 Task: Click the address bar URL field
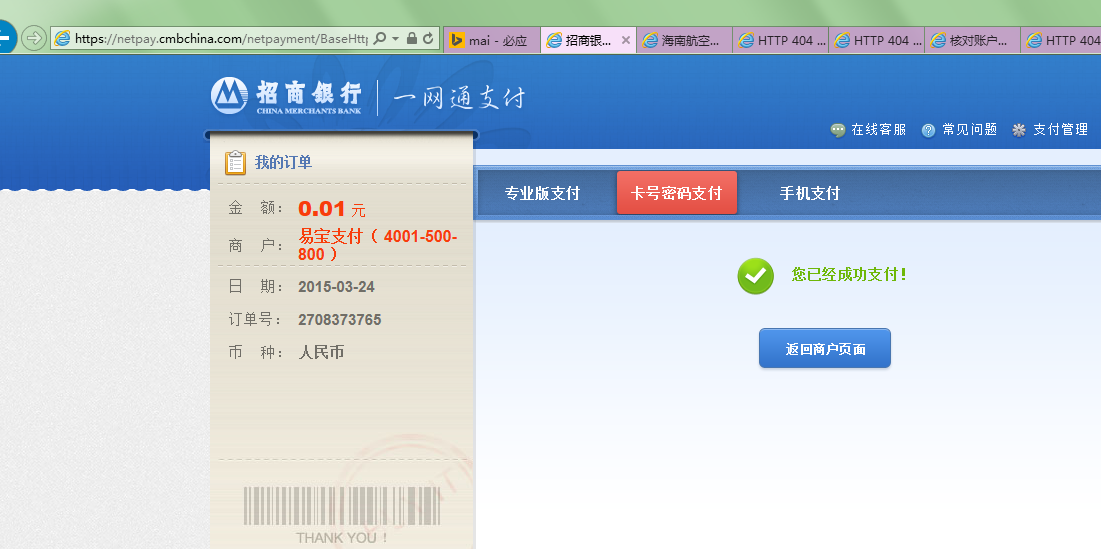(220, 39)
